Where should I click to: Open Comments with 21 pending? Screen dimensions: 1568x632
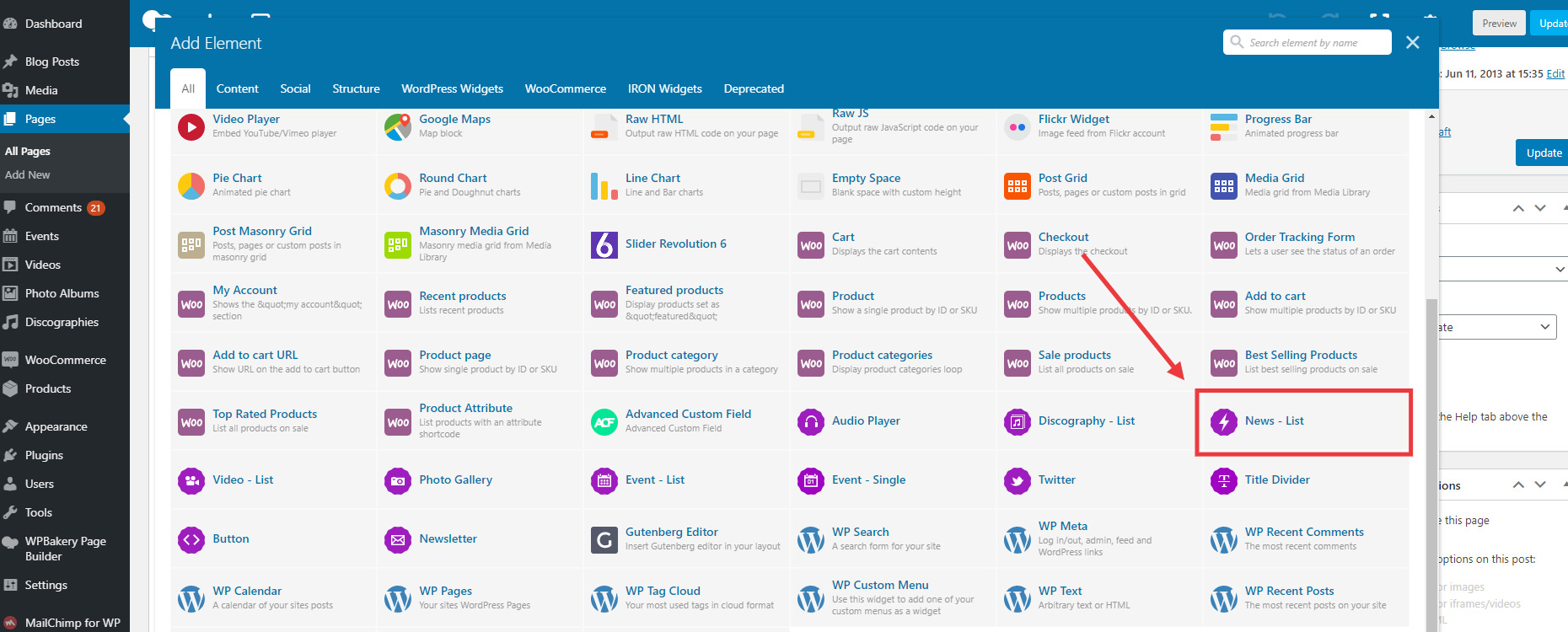pos(65,207)
